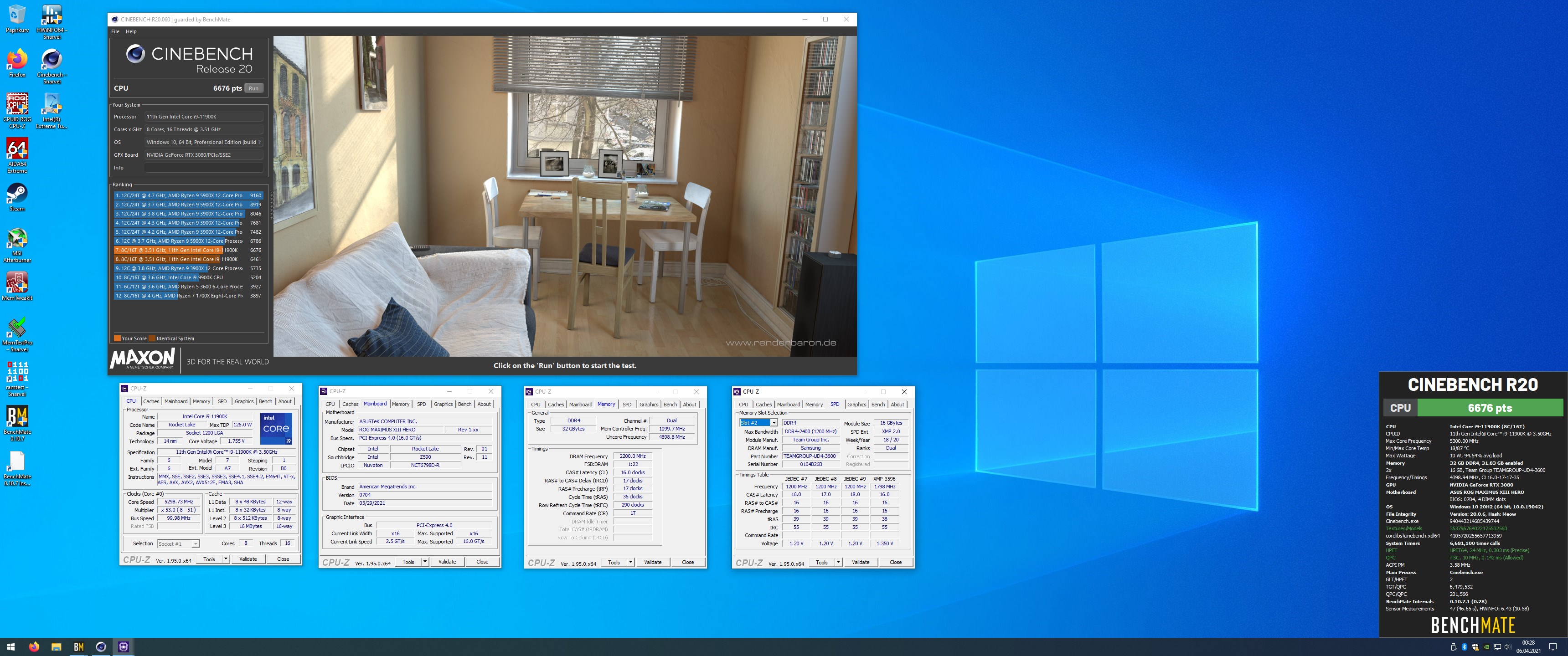
Task: Select the ramtest shortcut icon
Action: coord(17,379)
